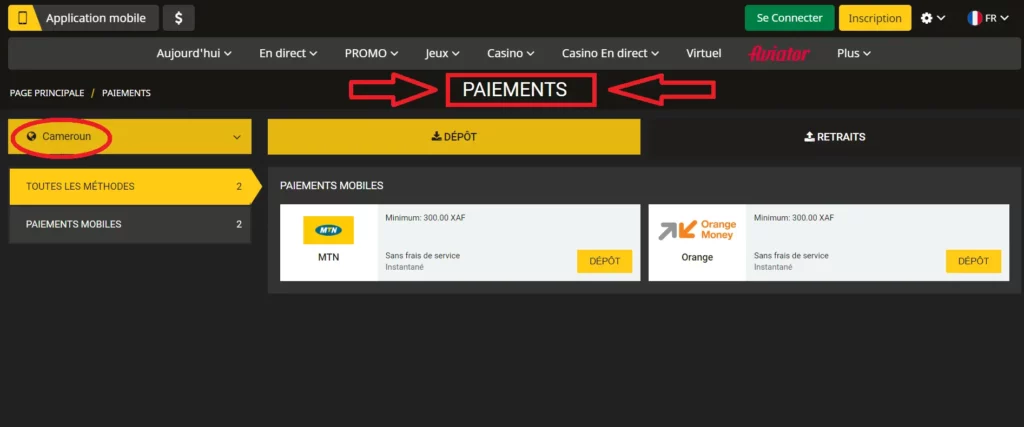Open the Casino En direct menu
1024x427 pixels.
(610, 54)
